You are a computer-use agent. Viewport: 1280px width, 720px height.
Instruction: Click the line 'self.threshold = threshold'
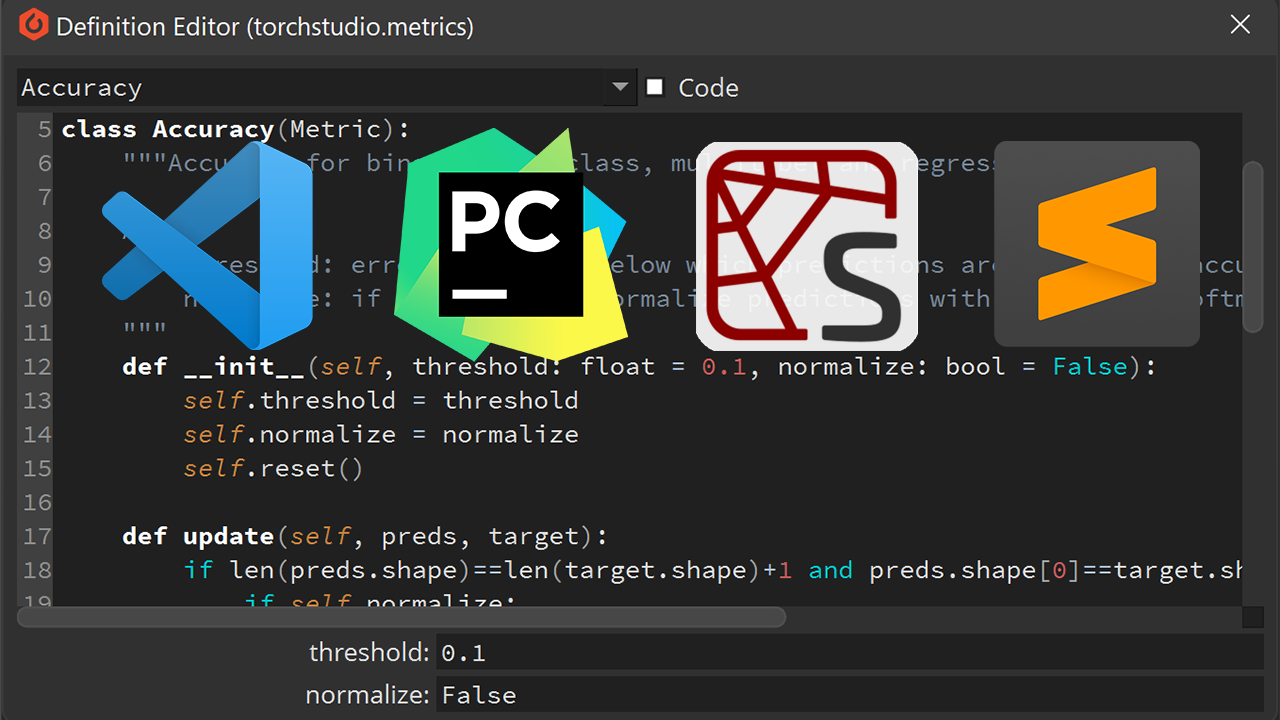[381, 400]
